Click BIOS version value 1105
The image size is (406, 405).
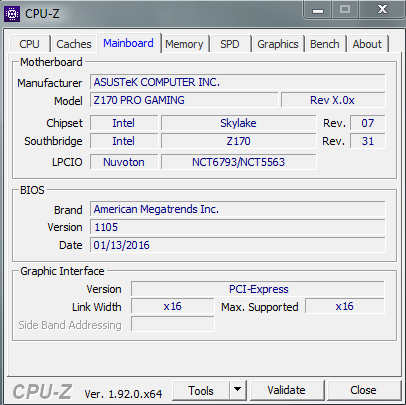pos(238,227)
